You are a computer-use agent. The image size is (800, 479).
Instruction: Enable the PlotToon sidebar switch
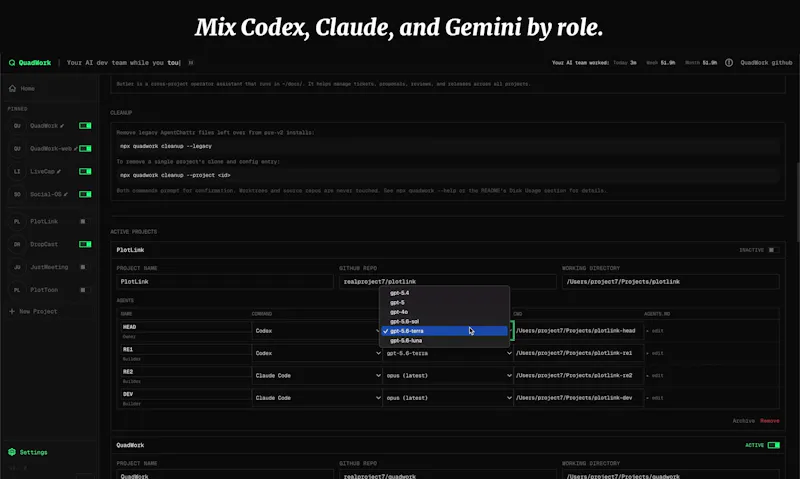(83, 290)
